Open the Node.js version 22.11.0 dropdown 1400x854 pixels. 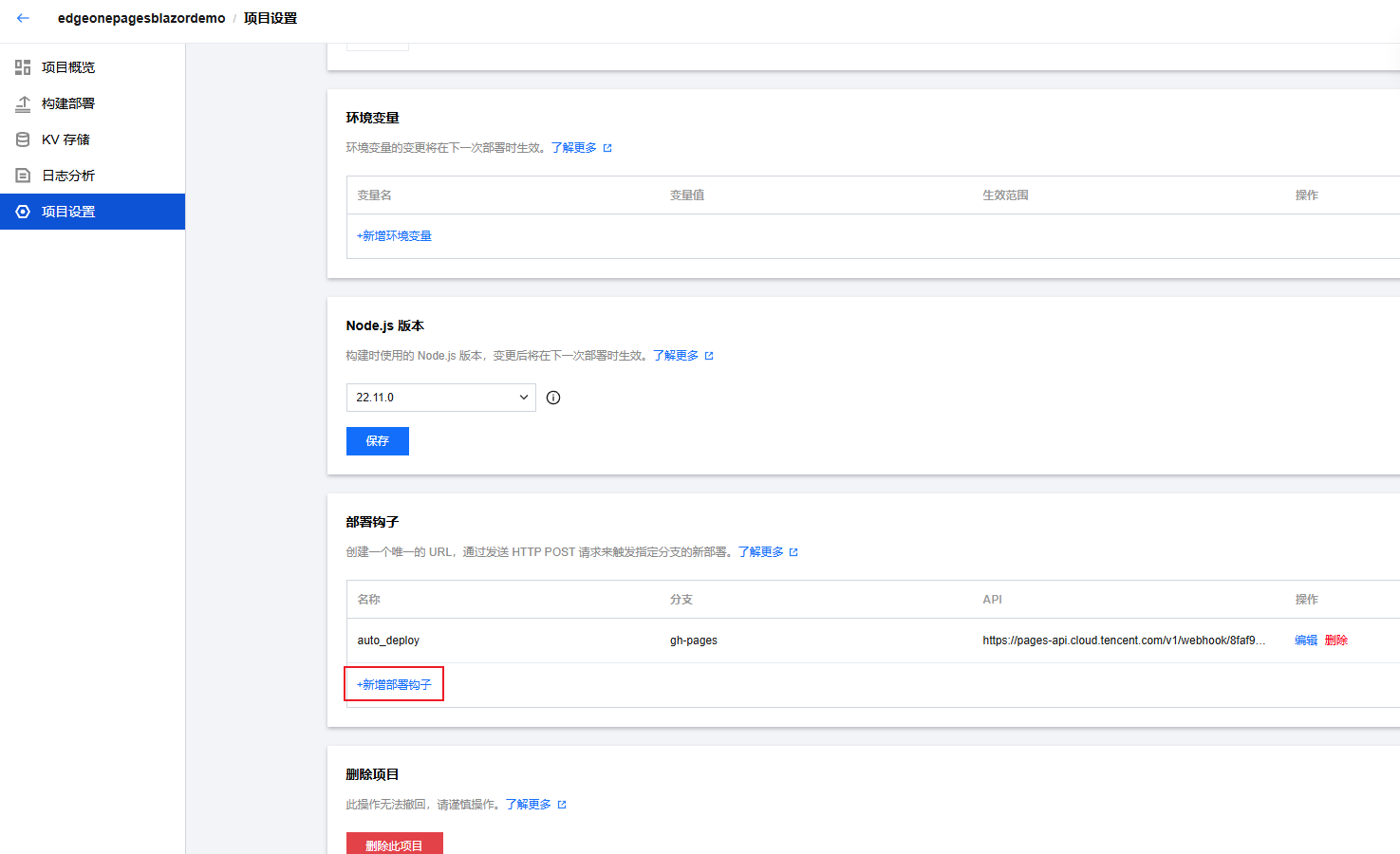[441, 398]
